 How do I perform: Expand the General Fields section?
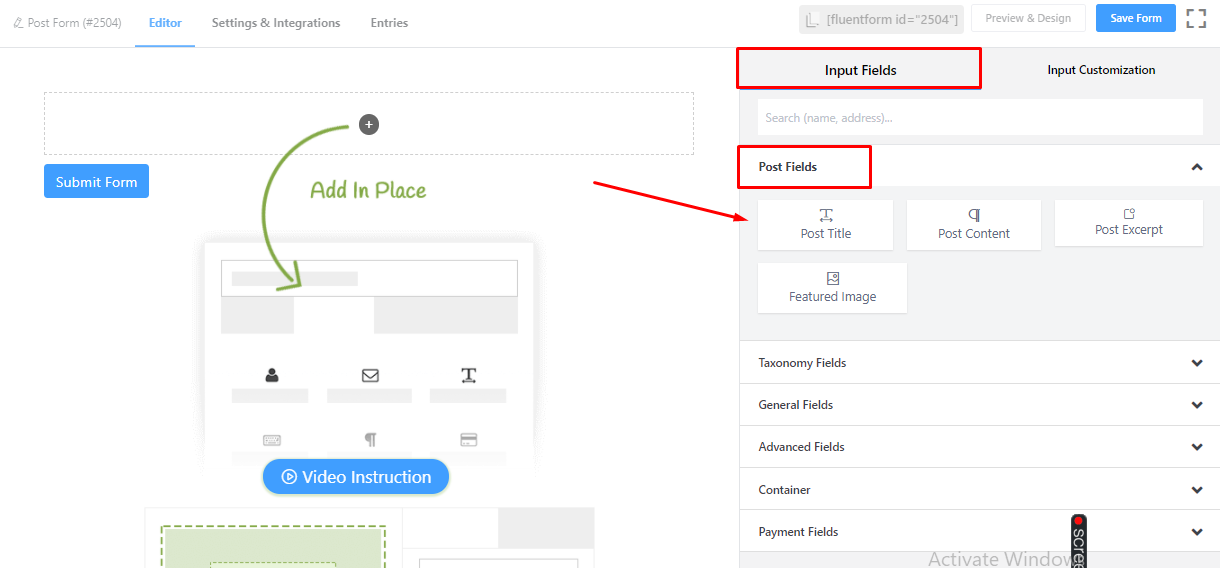coord(980,405)
